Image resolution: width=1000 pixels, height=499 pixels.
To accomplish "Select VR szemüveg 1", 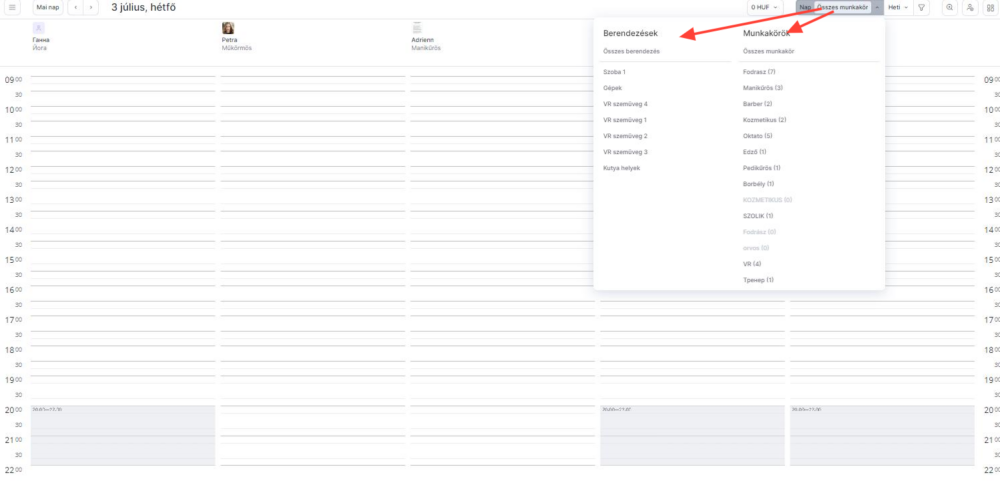I will (625, 120).
